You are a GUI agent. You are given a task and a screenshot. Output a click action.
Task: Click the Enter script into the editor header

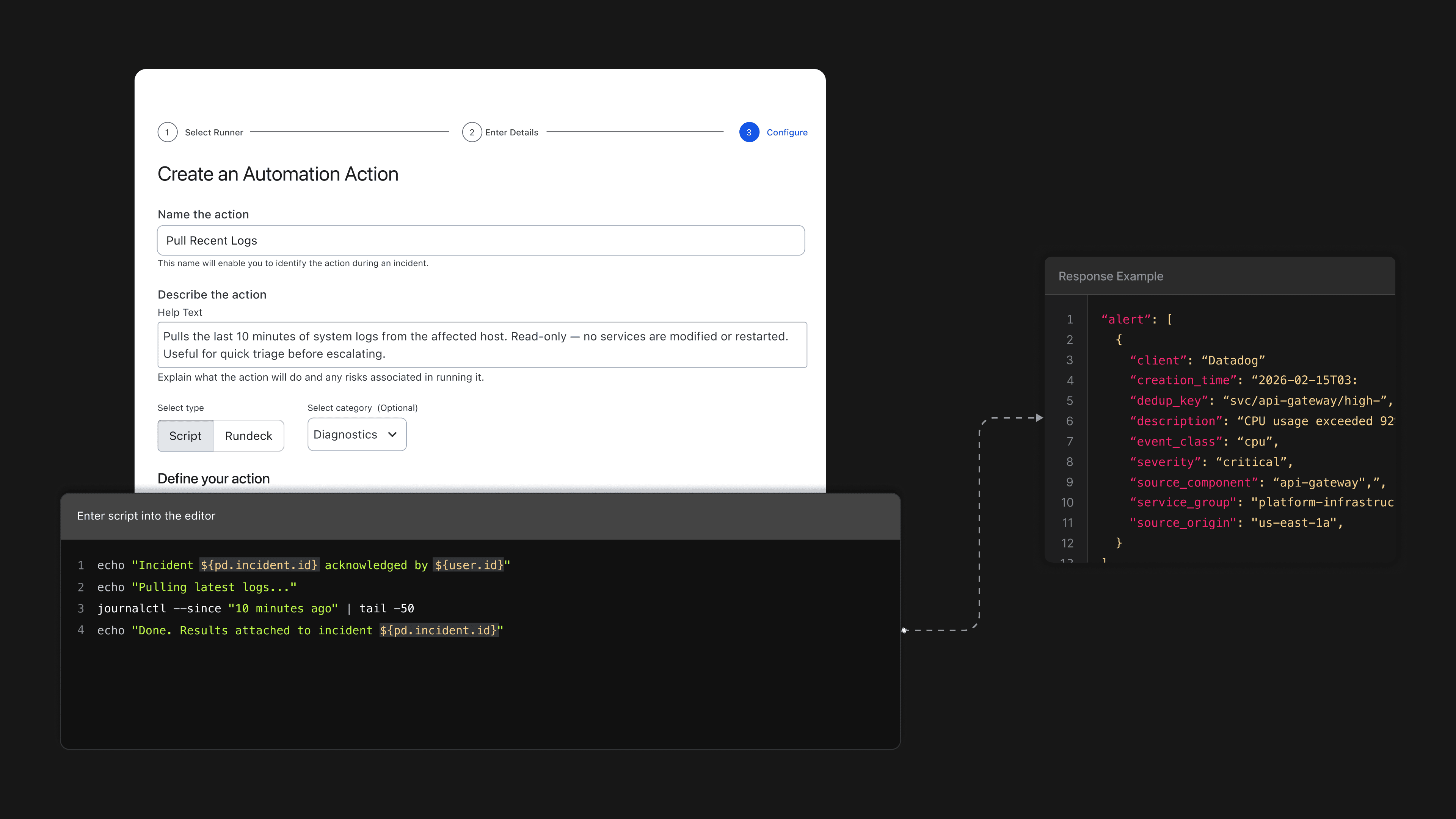[x=146, y=516]
